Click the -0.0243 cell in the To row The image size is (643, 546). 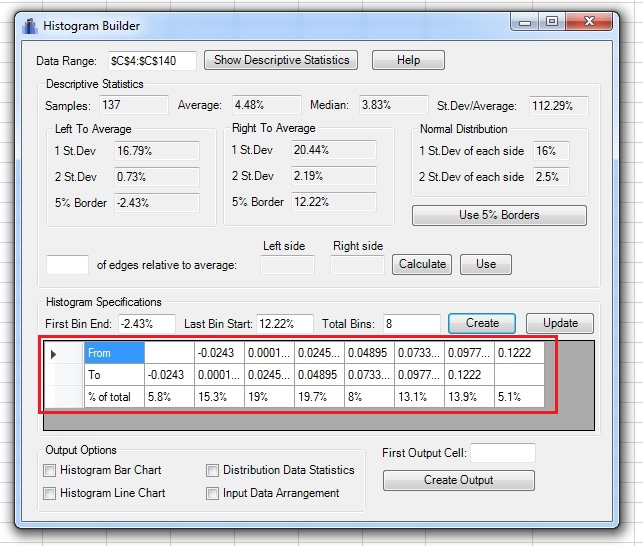click(x=169, y=375)
